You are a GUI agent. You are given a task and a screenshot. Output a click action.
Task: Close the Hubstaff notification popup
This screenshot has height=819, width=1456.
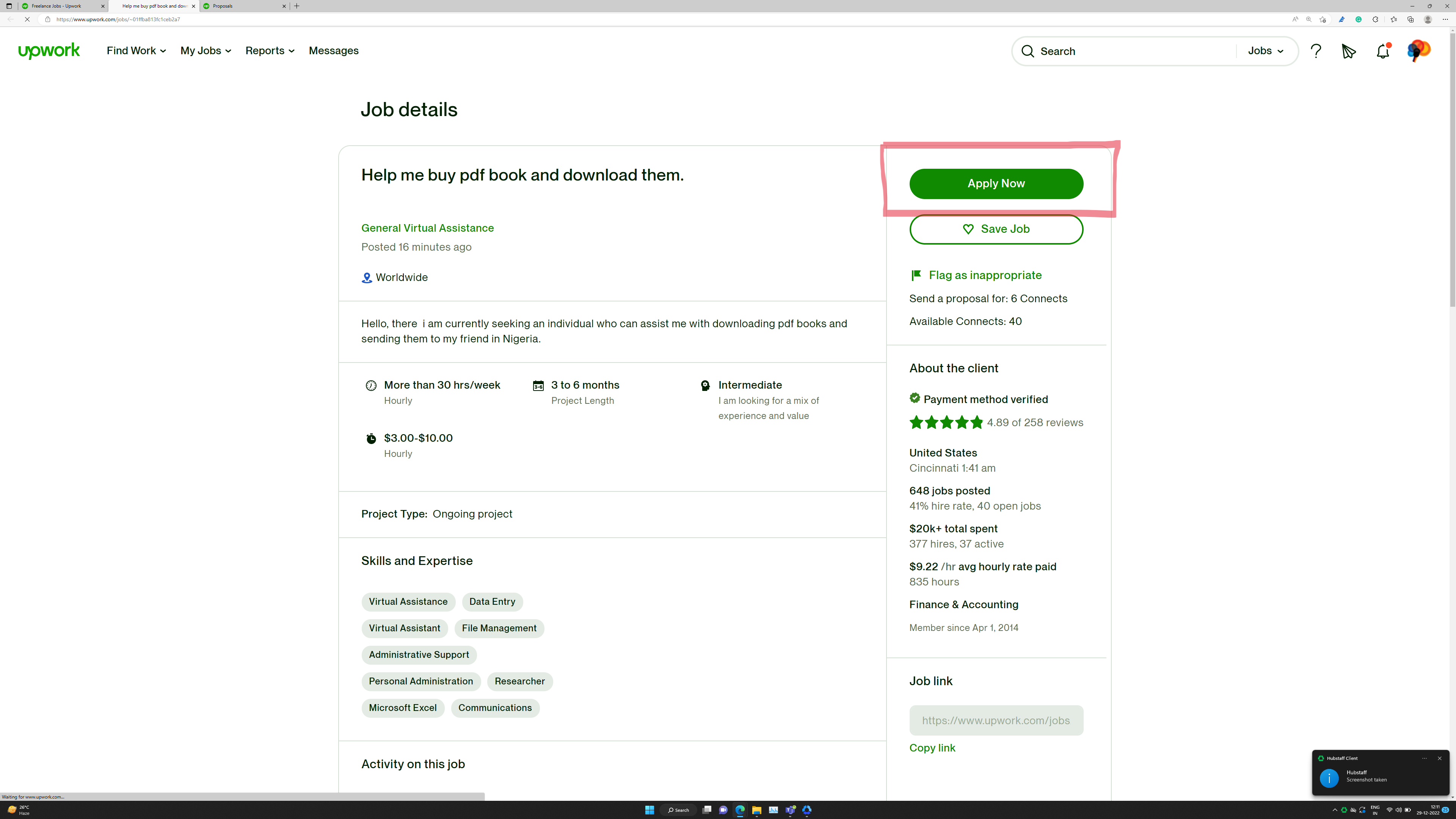click(x=1440, y=758)
